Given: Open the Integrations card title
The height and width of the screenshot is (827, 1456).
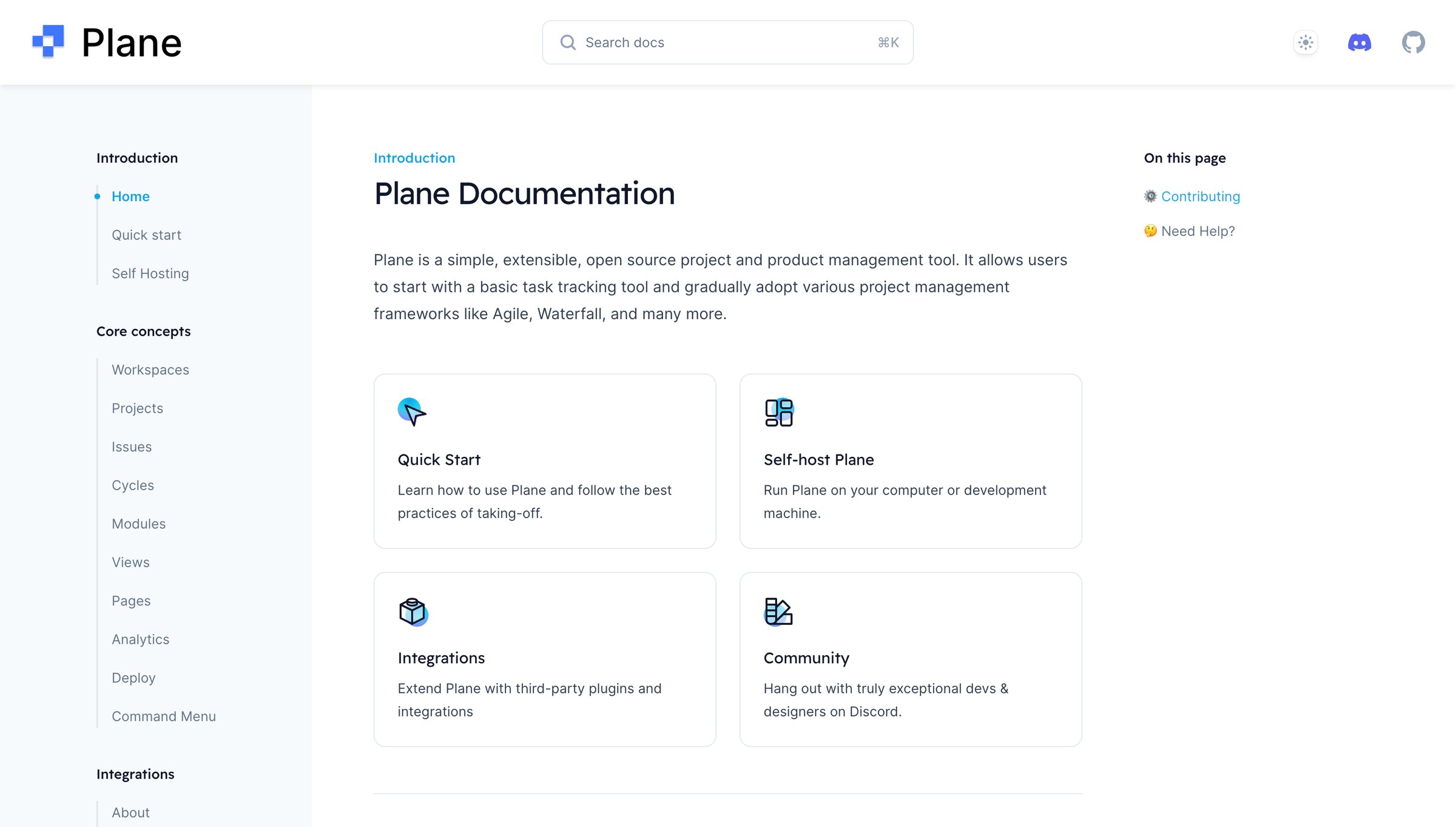Looking at the screenshot, I should point(441,658).
